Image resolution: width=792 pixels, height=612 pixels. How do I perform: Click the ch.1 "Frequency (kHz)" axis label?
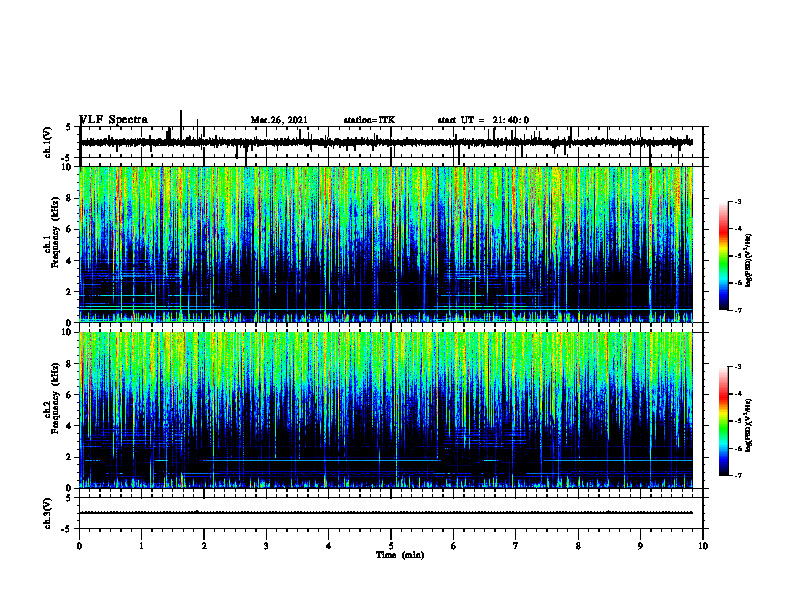[x=55, y=232]
